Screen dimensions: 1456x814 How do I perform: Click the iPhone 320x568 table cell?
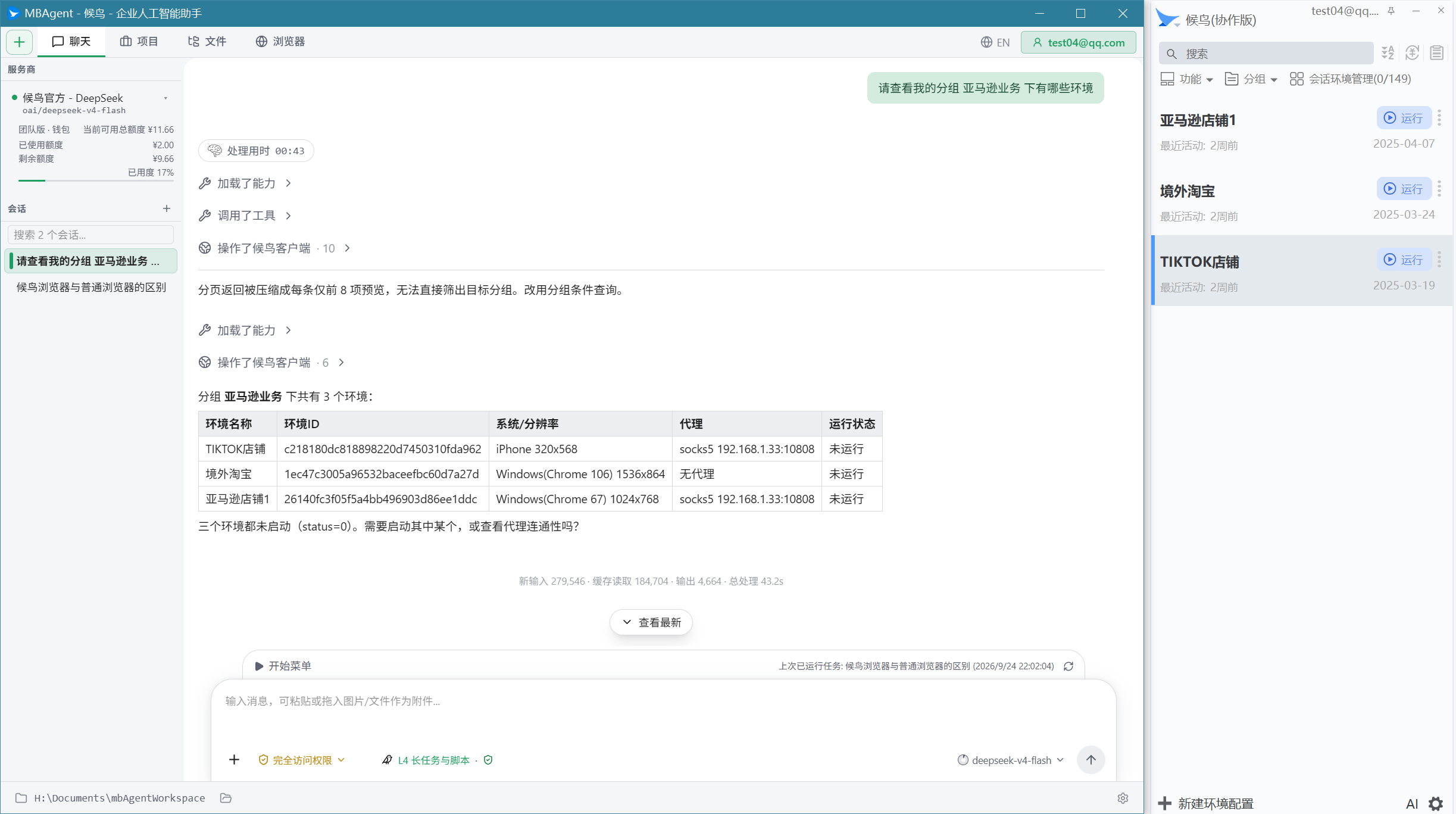(580, 449)
